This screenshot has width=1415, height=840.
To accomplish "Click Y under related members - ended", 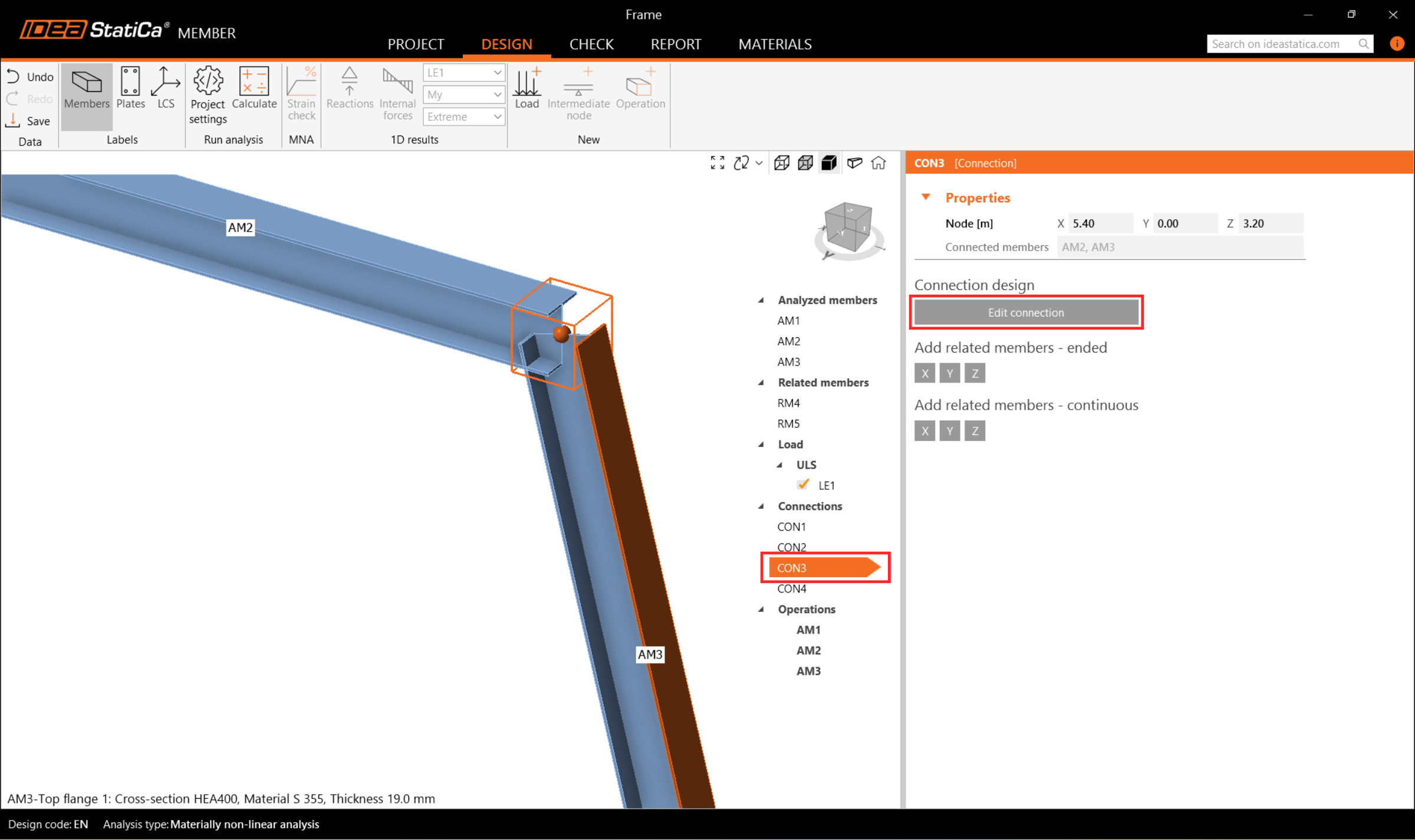I will [x=949, y=373].
